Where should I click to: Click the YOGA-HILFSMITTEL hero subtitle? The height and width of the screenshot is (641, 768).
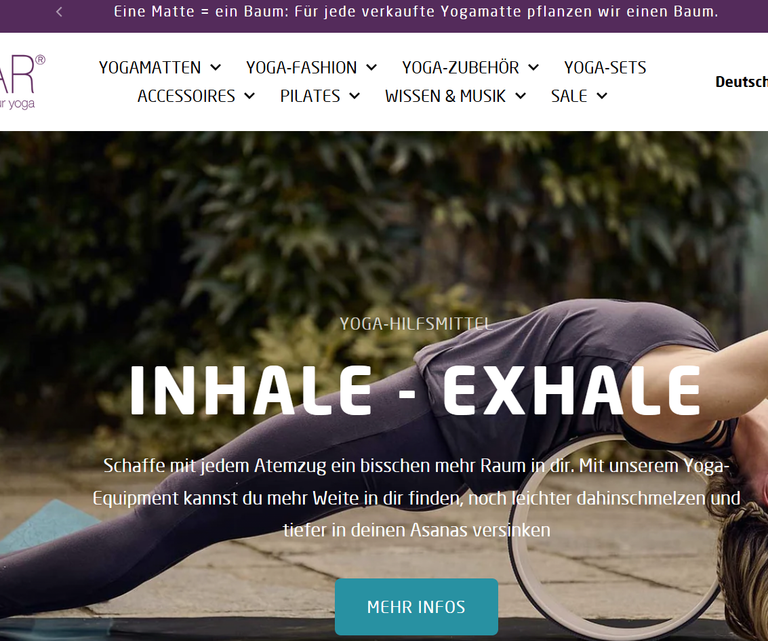click(416, 324)
